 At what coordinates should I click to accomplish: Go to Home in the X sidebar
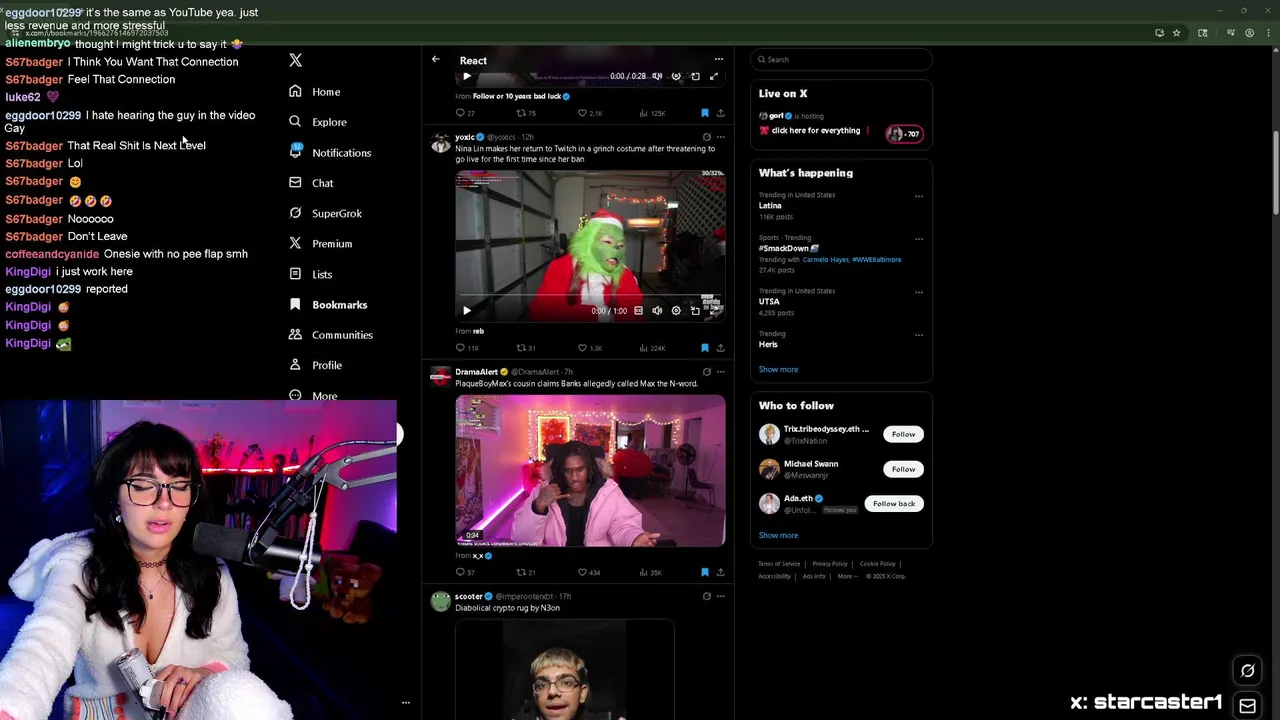click(314, 92)
